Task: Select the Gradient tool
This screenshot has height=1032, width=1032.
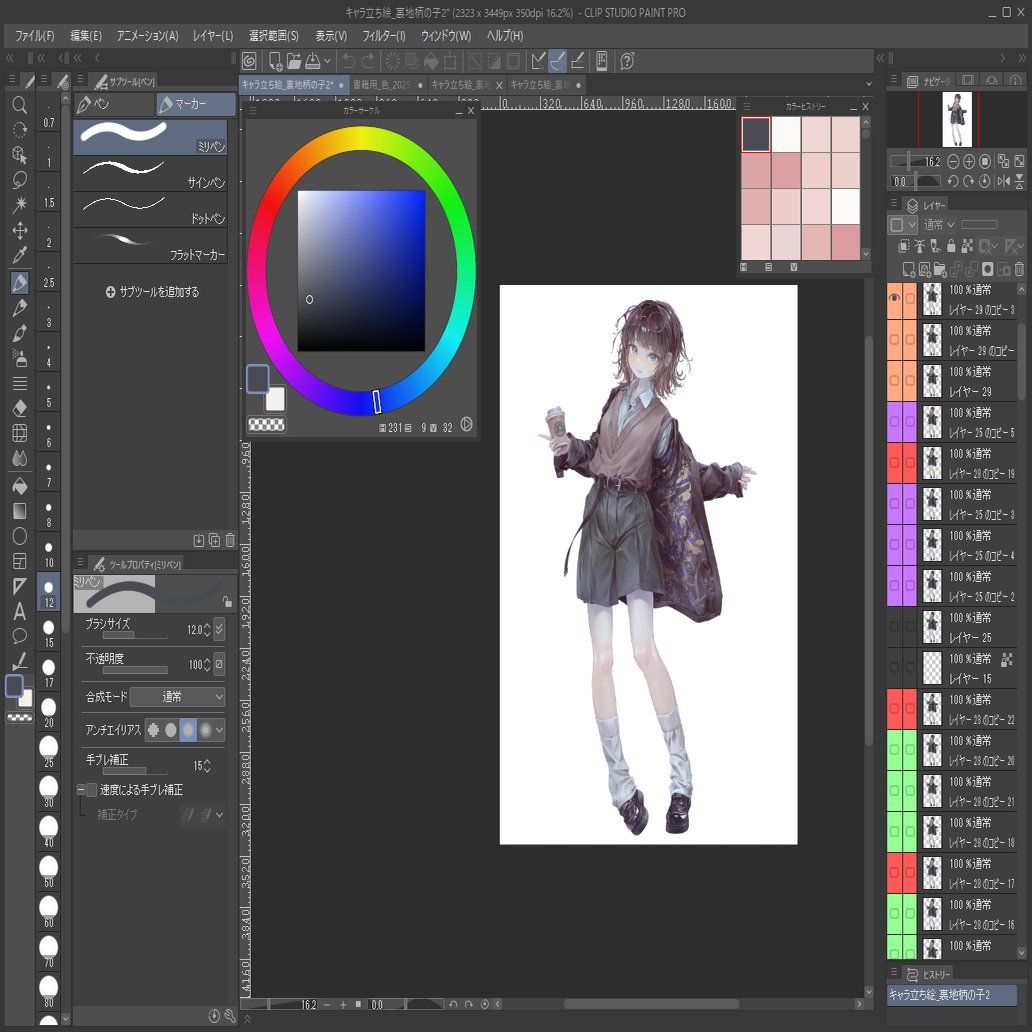Action: click(x=20, y=511)
